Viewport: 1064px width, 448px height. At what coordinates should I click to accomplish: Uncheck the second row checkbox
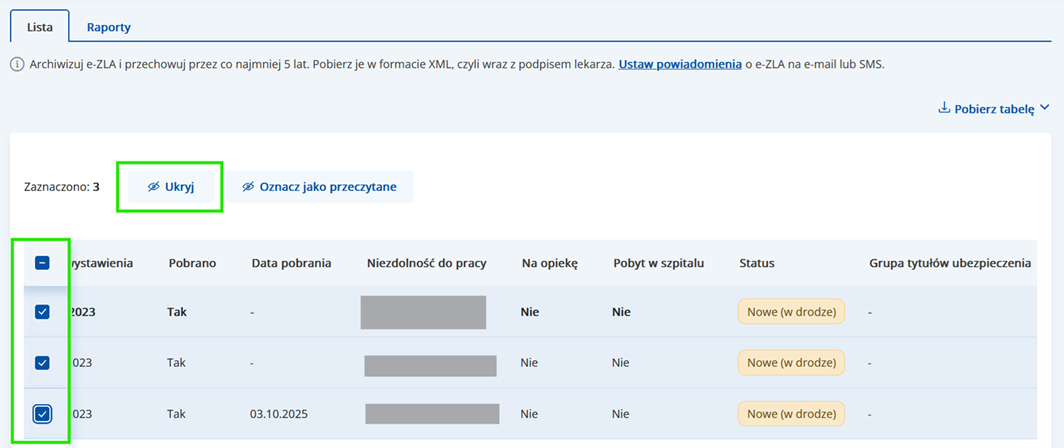(42, 363)
